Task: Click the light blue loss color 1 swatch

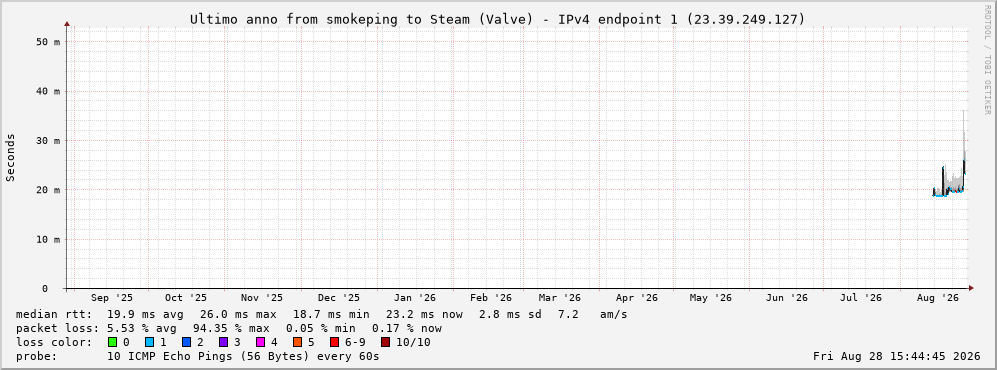Action: 149,342
